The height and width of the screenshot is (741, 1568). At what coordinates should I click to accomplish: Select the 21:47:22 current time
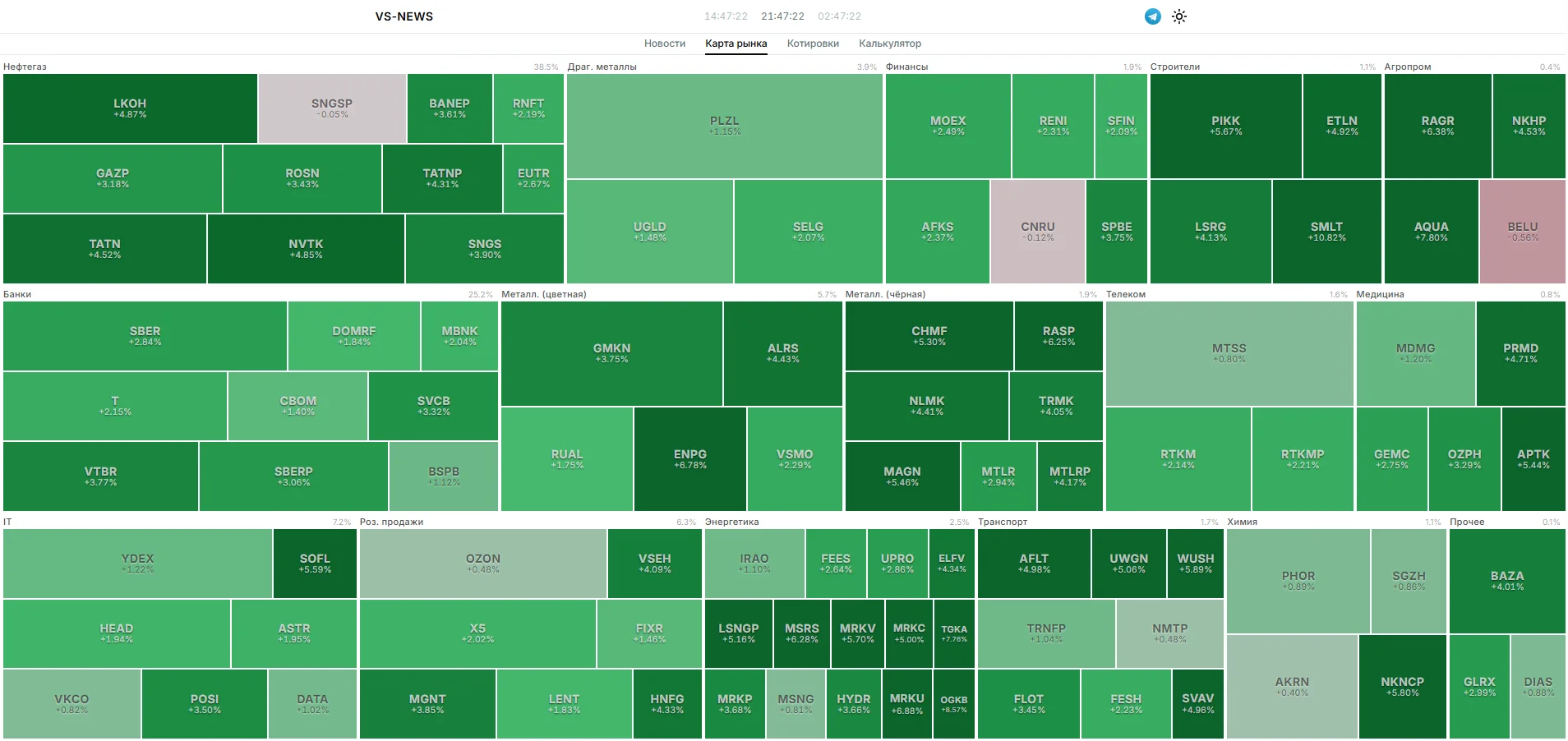click(782, 16)
